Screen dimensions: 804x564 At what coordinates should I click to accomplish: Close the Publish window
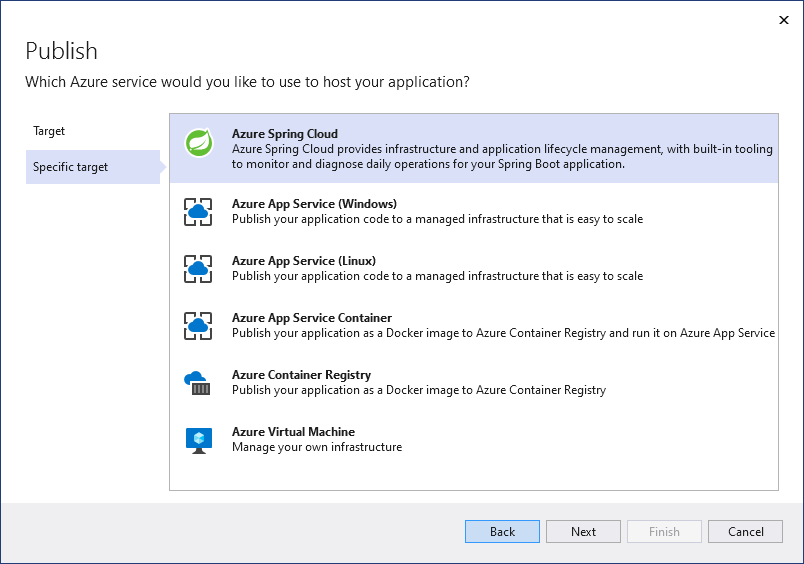[782, 19]
